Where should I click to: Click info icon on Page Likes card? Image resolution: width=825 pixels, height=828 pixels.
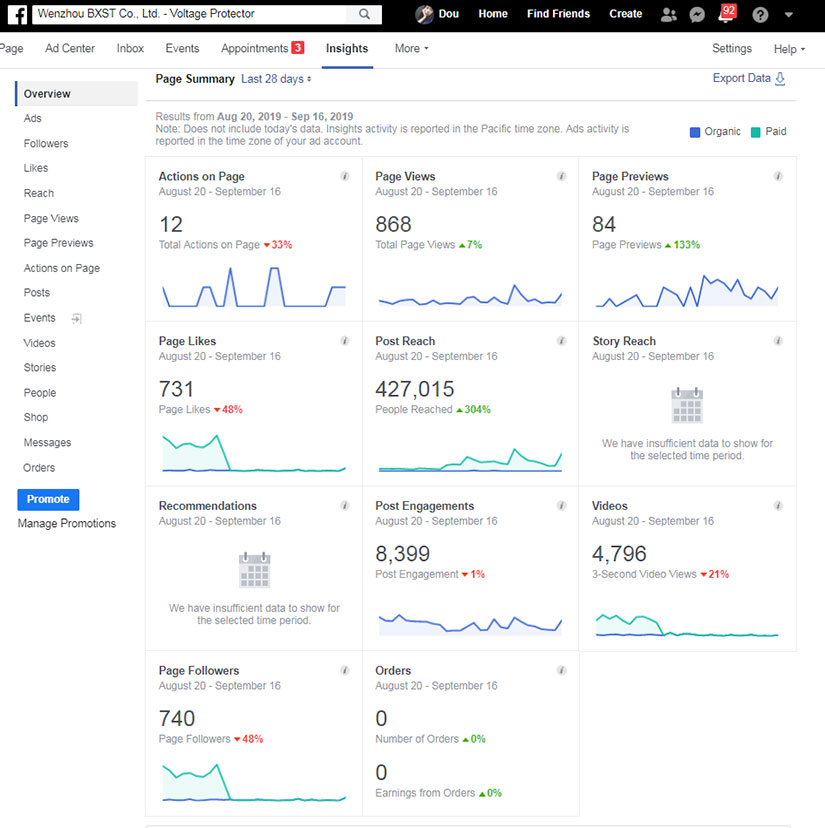click(345, 341)
